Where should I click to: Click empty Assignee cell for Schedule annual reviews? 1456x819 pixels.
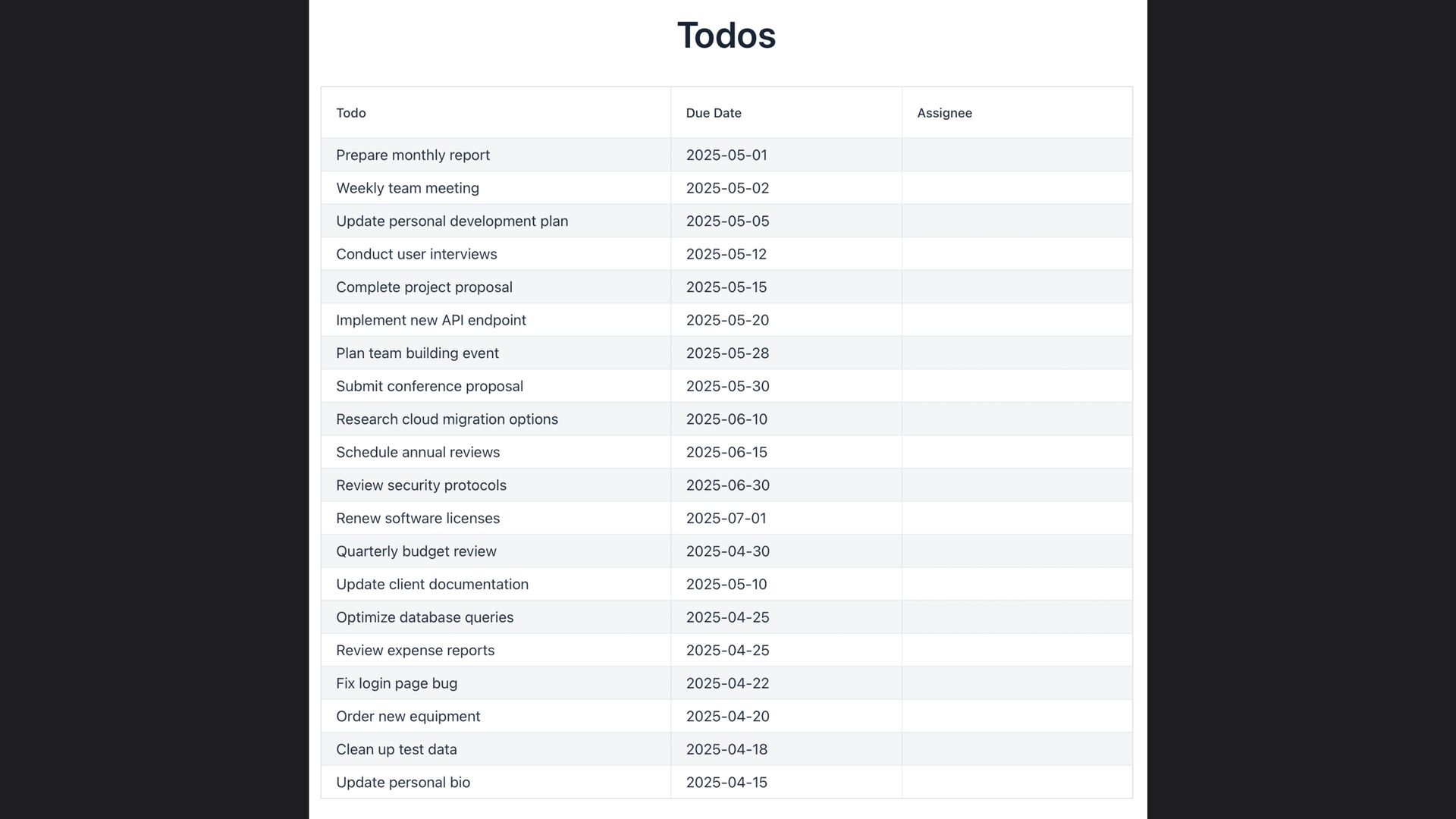(1017, 452)
